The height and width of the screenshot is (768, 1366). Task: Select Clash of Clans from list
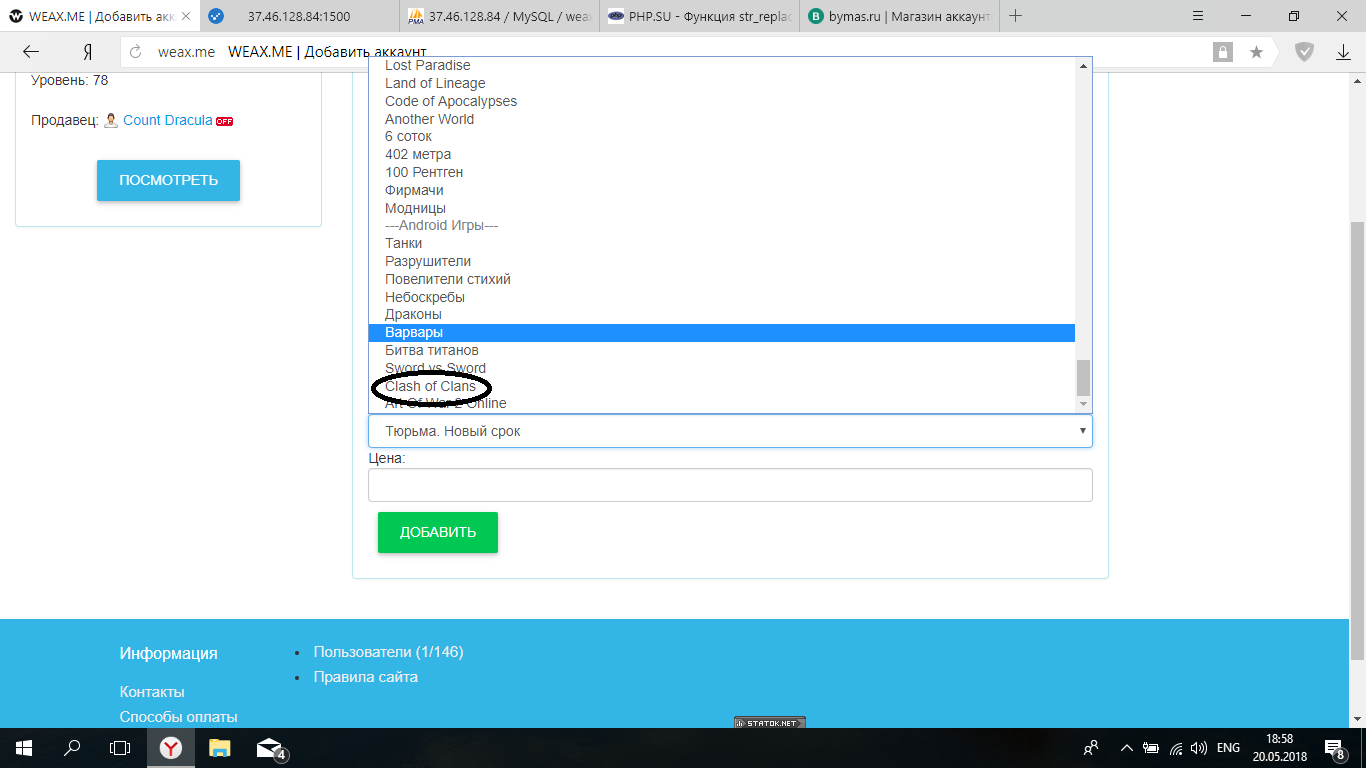click(430, 386)
